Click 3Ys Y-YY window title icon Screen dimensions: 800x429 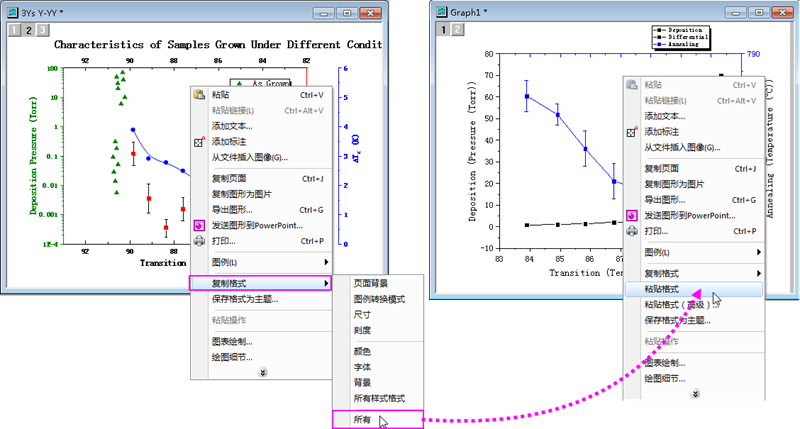[x=12, y=12]
